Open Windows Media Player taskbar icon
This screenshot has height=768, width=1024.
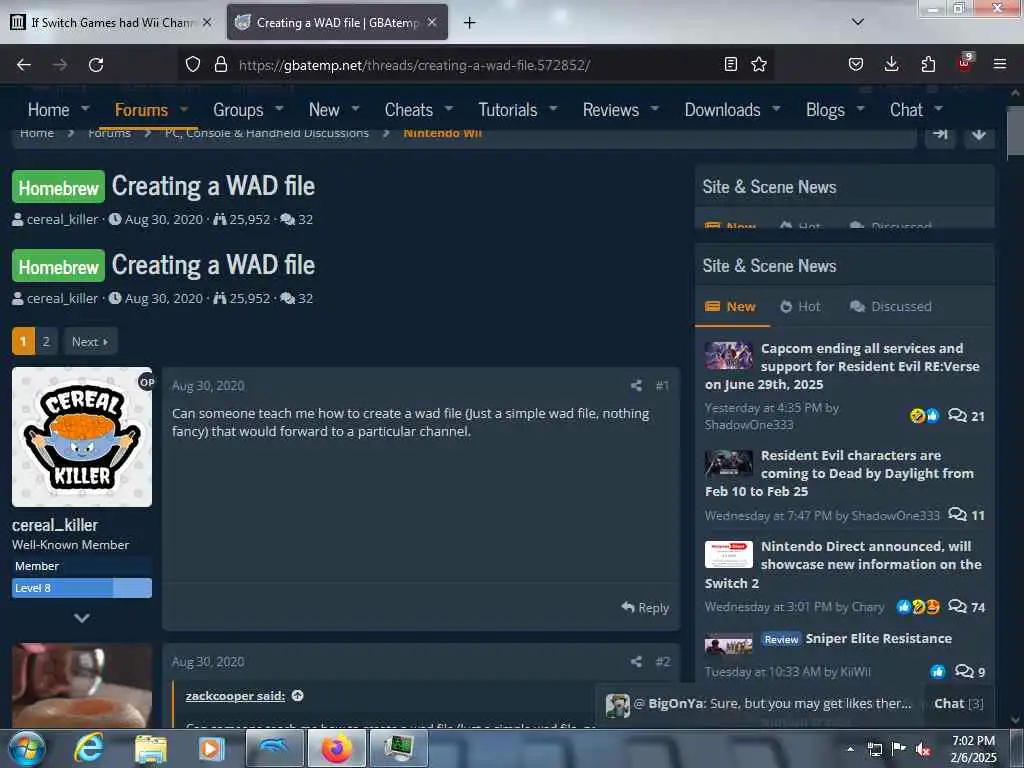point(211,748)
